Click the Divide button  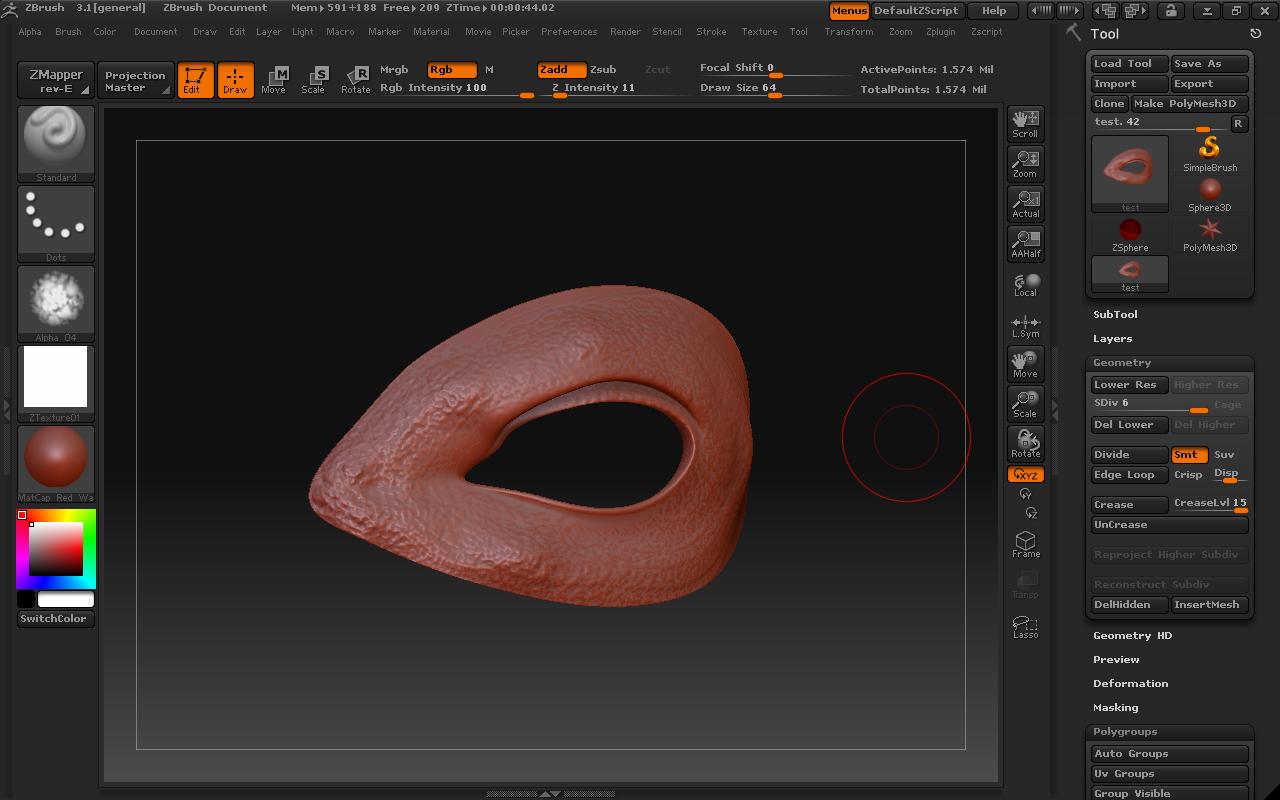point(1130,455)
